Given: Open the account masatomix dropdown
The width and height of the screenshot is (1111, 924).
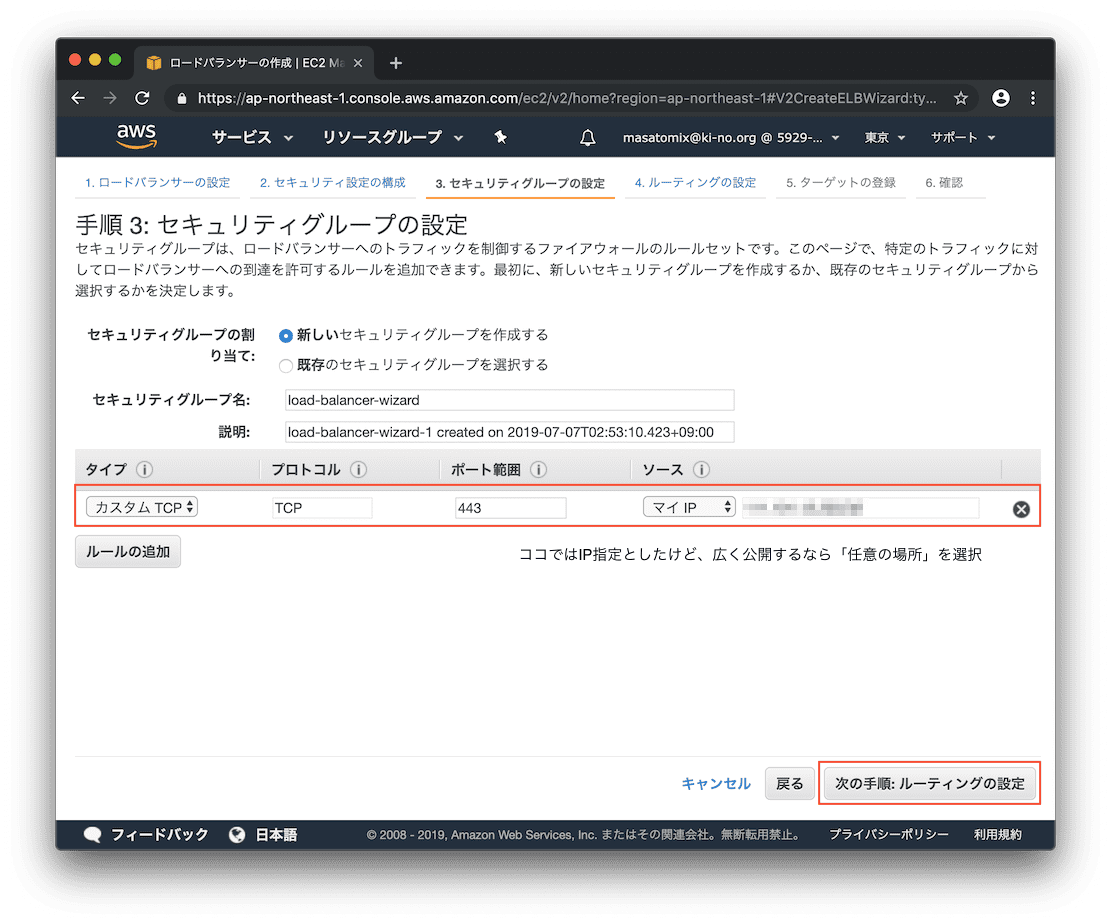Looking at the screenshot, I should click(x=731, y=137).
